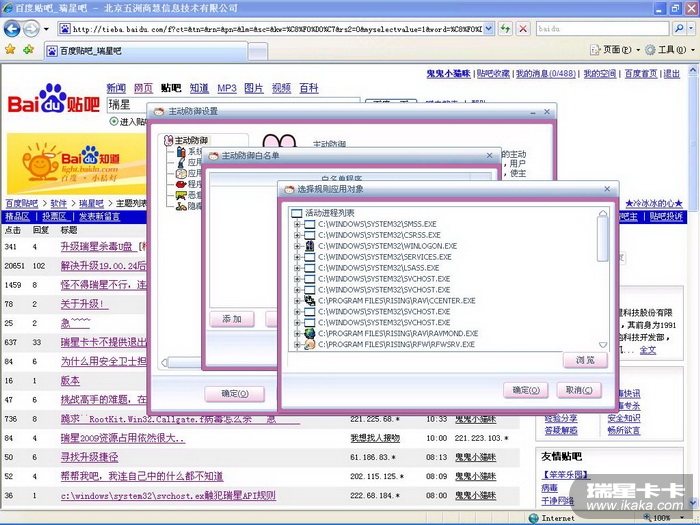Click the magnifier search icon in browser toolbar
This screenshot has height=525, width=700.
pos(679,29)
